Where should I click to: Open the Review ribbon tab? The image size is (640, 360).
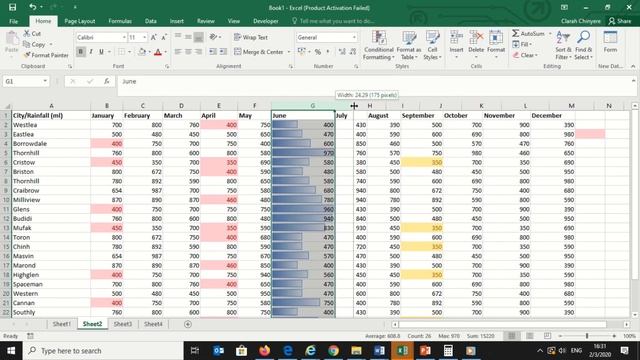[206, 21]
